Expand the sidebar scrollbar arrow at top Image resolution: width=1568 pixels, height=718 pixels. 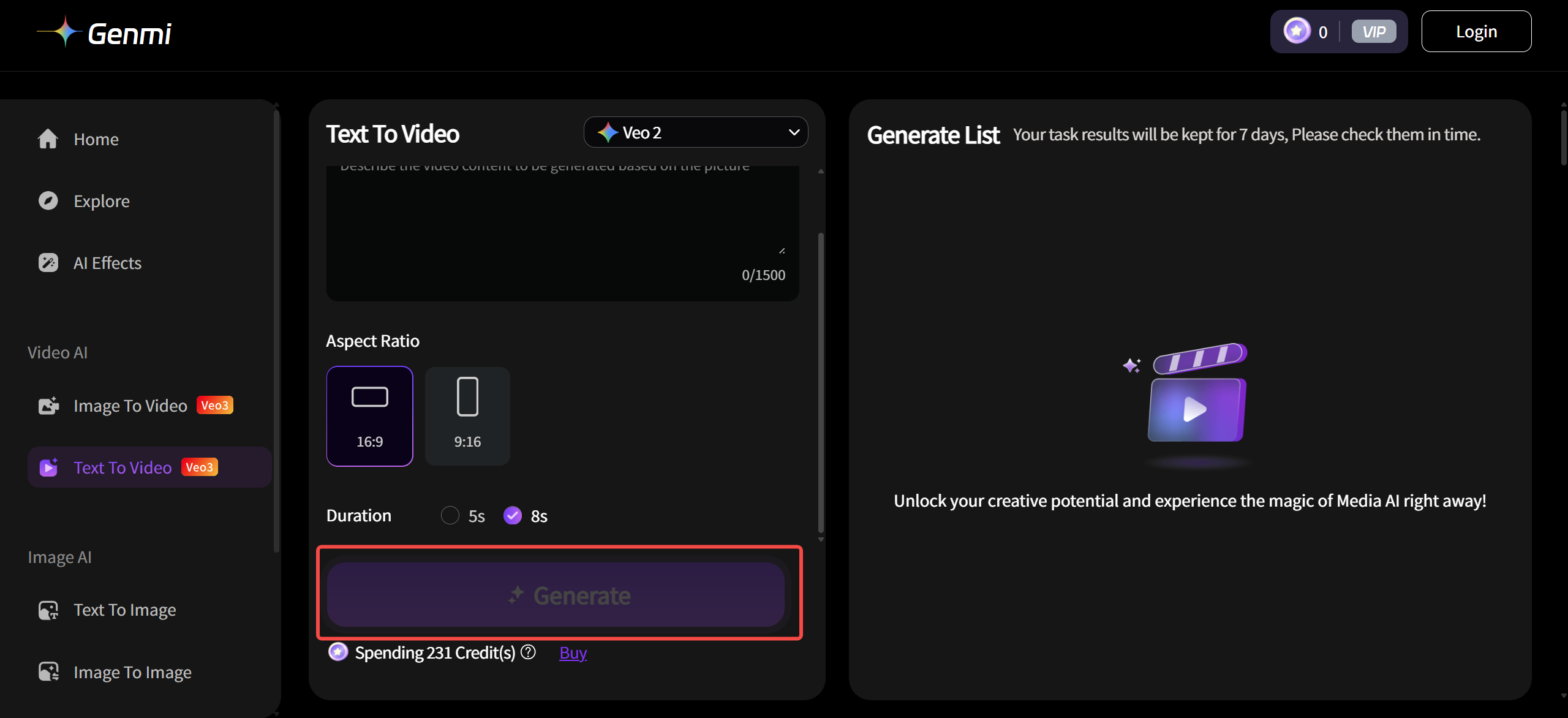pyautogui.click(x=276, y=105)
